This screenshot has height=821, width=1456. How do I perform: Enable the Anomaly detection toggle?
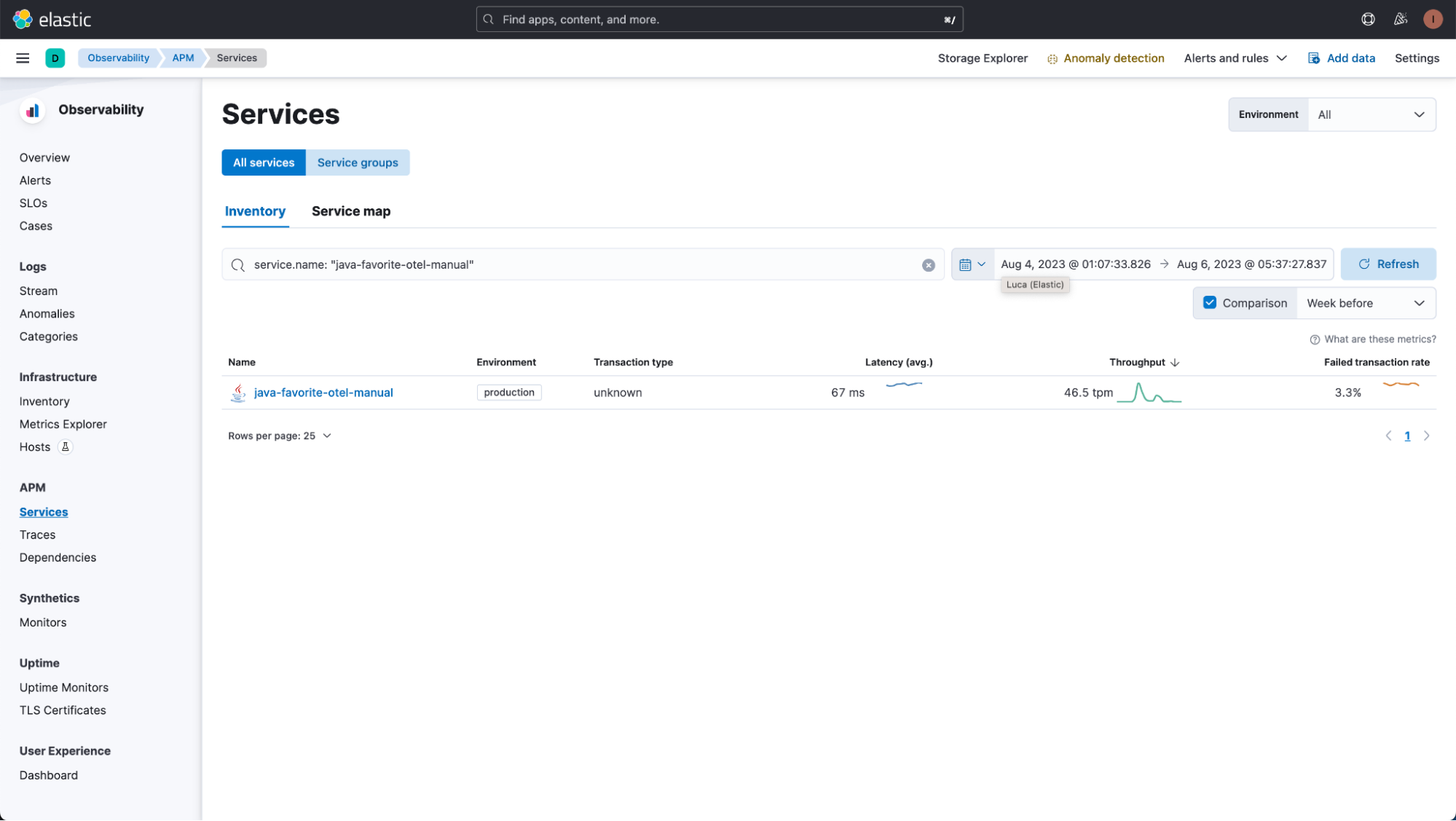[x=1106, y=57]
